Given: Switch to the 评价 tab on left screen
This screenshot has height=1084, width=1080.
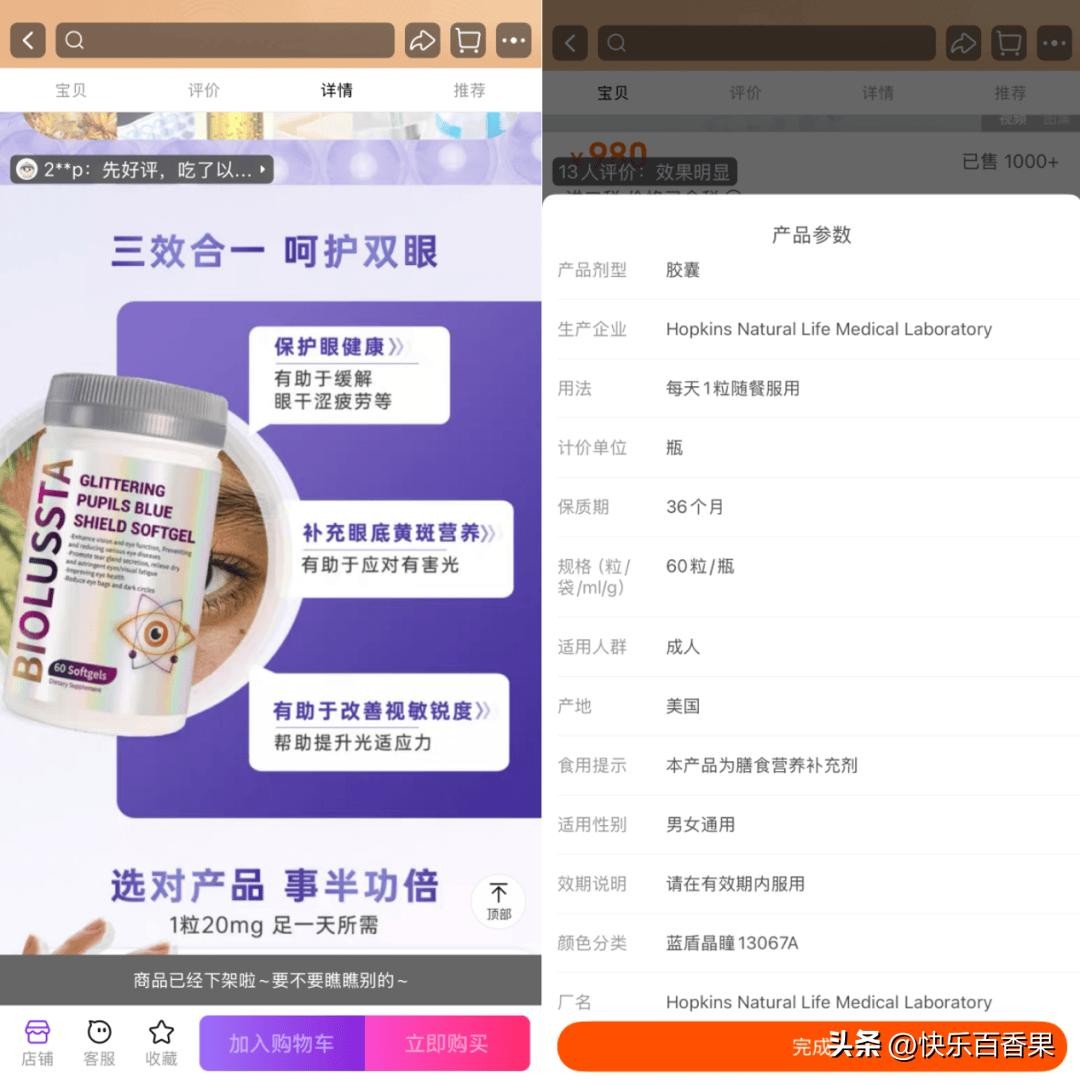Looking at the screenshot, I should [x=204, y=90].
